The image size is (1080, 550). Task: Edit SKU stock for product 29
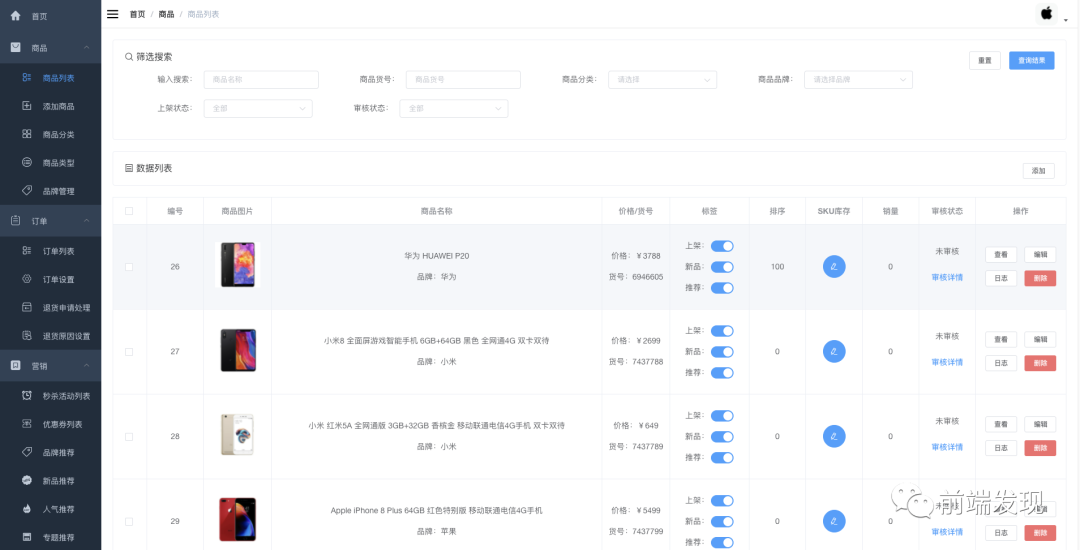[834, 521]
